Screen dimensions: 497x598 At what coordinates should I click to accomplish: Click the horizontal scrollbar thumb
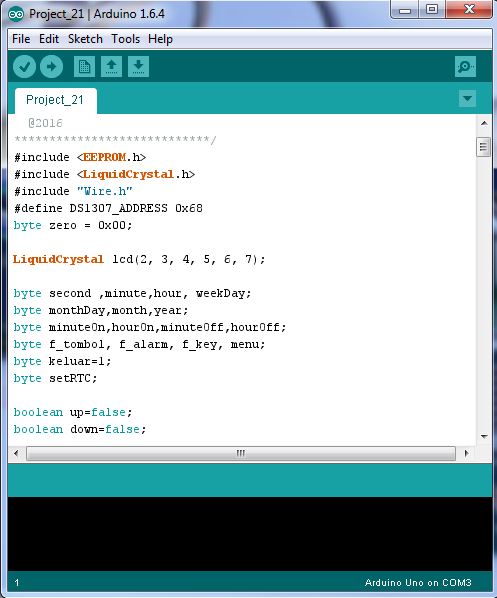[241, 453]
